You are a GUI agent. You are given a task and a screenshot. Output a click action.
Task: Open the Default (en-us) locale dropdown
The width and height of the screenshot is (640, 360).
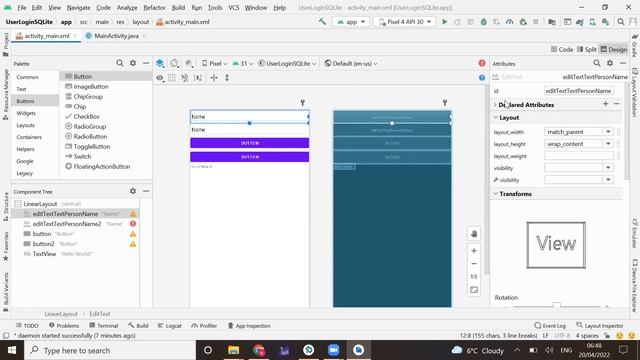(351, 63)
